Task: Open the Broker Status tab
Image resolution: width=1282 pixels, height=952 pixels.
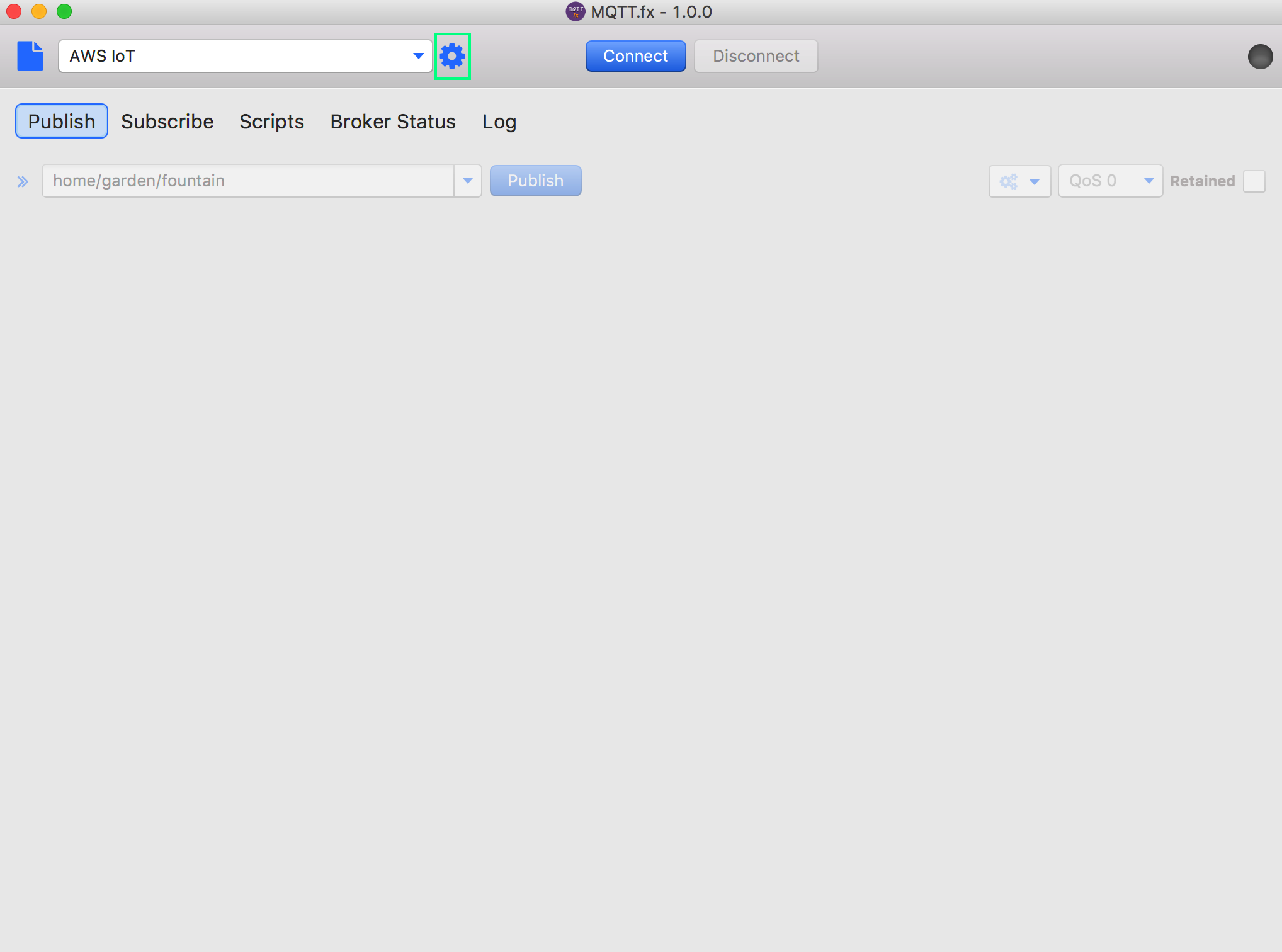Action: 393,121
